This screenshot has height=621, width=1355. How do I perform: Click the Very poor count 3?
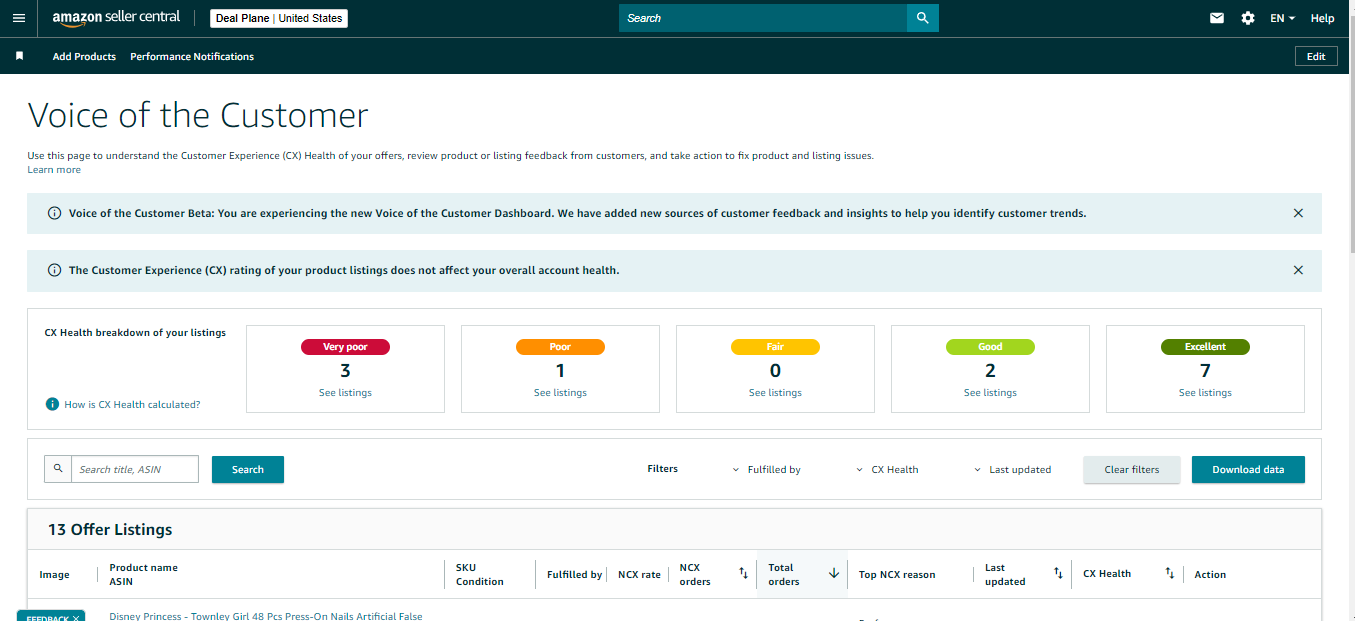[345, 370]
